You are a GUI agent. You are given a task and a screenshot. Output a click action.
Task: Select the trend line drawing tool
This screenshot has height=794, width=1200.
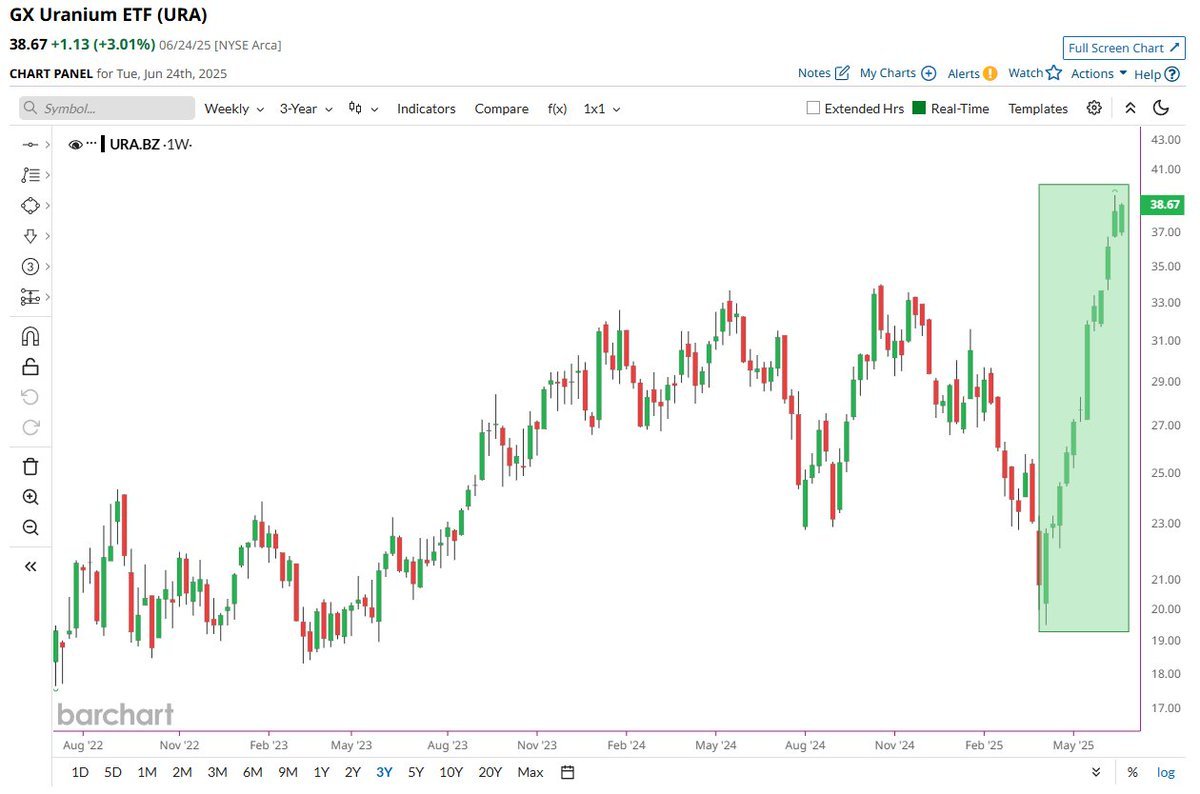(x=29, y=146)
